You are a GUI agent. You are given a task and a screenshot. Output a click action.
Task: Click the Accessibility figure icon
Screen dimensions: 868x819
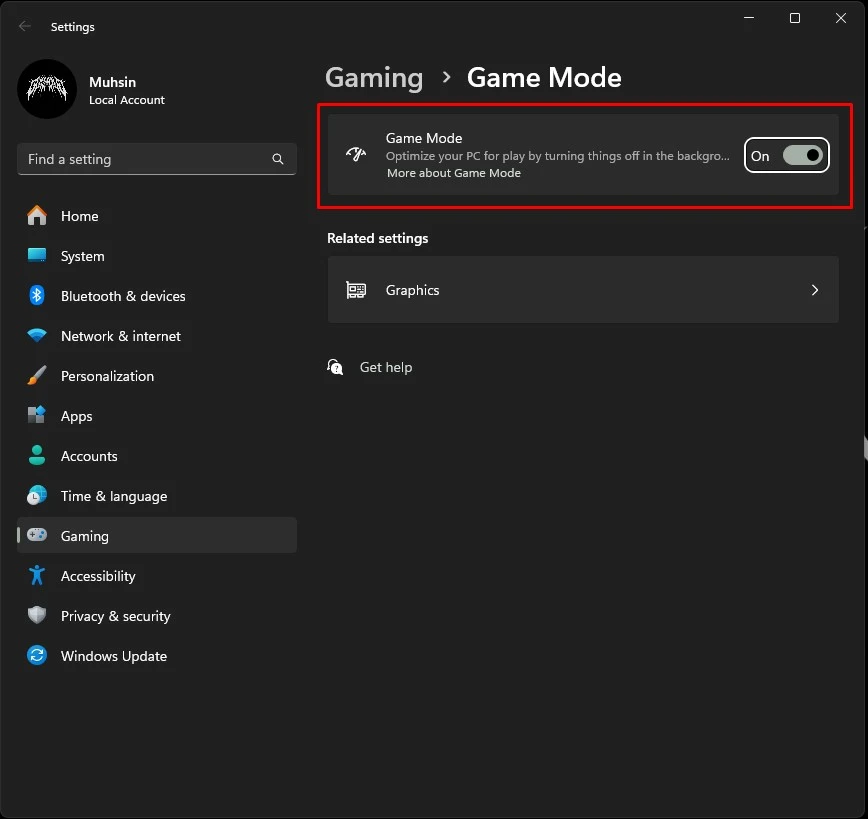[x=37, y=575]
